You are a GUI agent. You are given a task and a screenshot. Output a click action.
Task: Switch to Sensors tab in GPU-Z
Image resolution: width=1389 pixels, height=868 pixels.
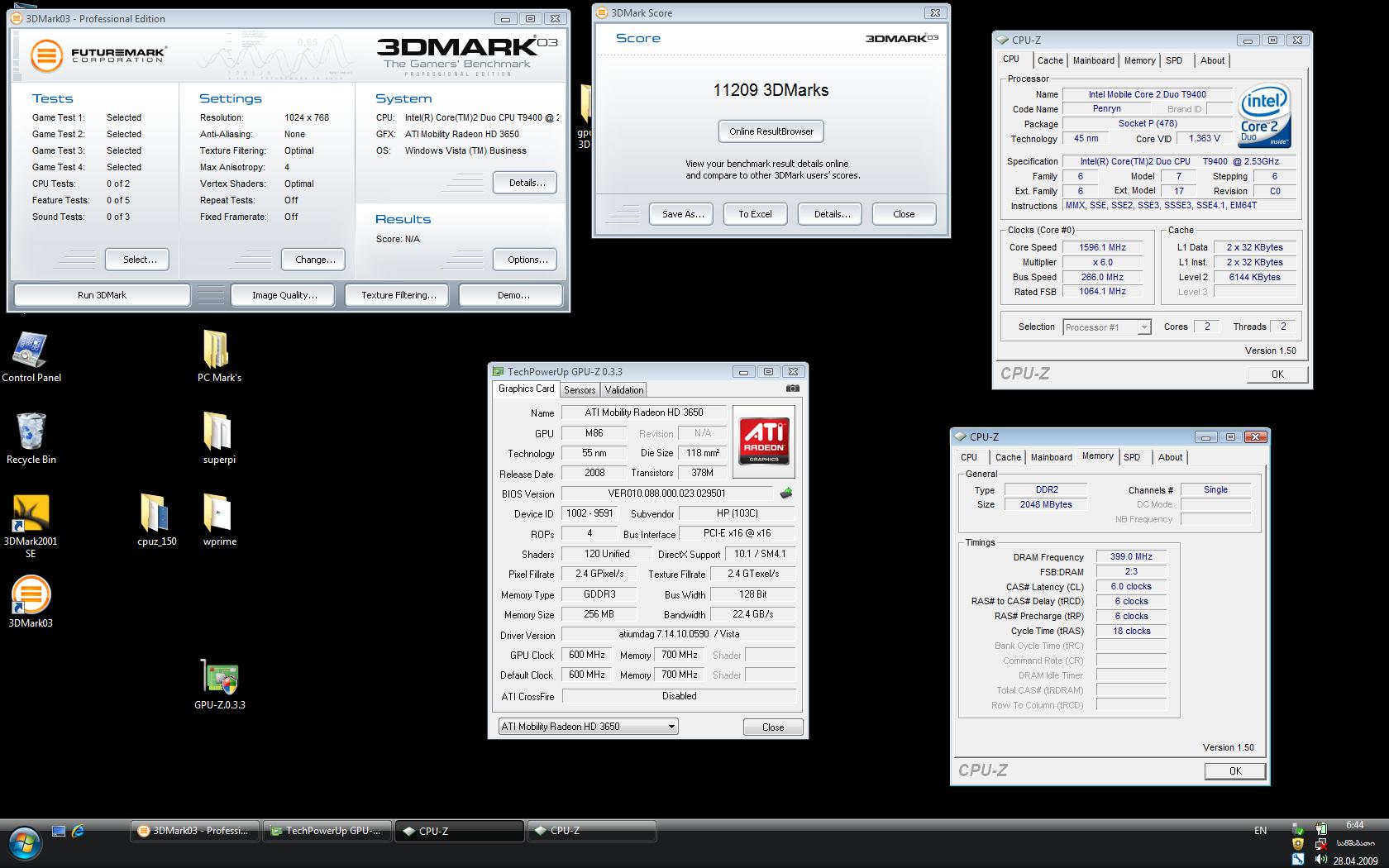coord(580,390)
